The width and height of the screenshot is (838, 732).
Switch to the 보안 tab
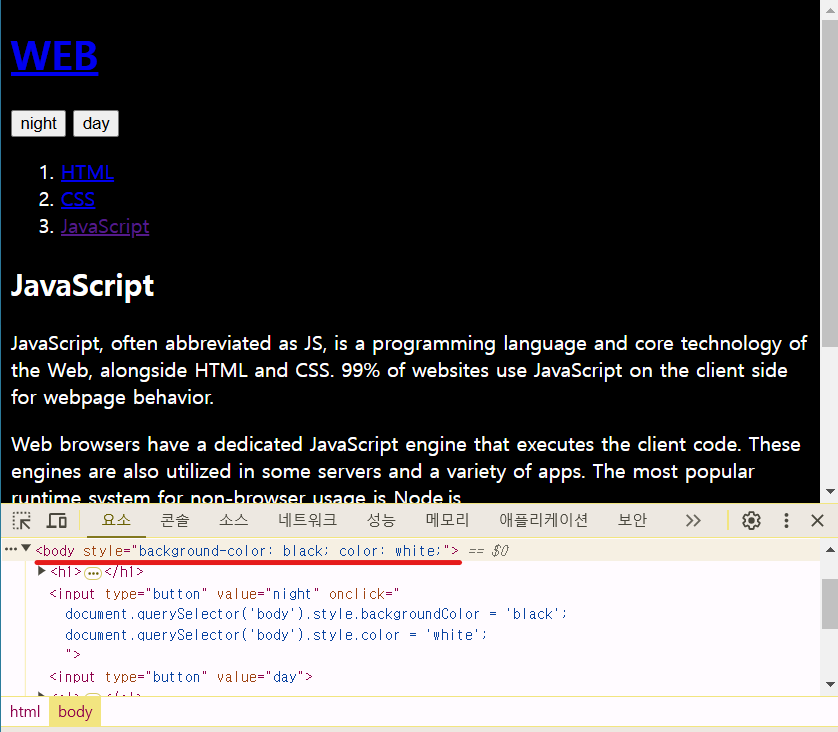coord(632,520)
